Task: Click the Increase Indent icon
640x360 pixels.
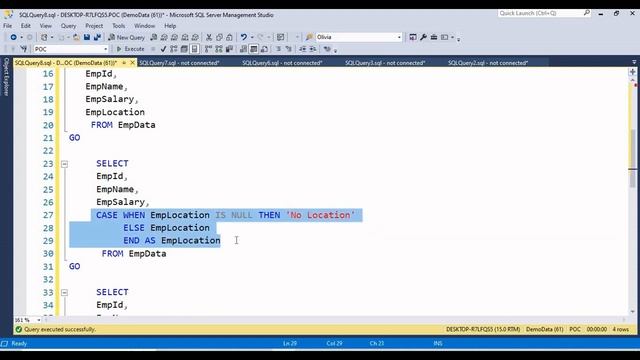Action: (313, 49)
